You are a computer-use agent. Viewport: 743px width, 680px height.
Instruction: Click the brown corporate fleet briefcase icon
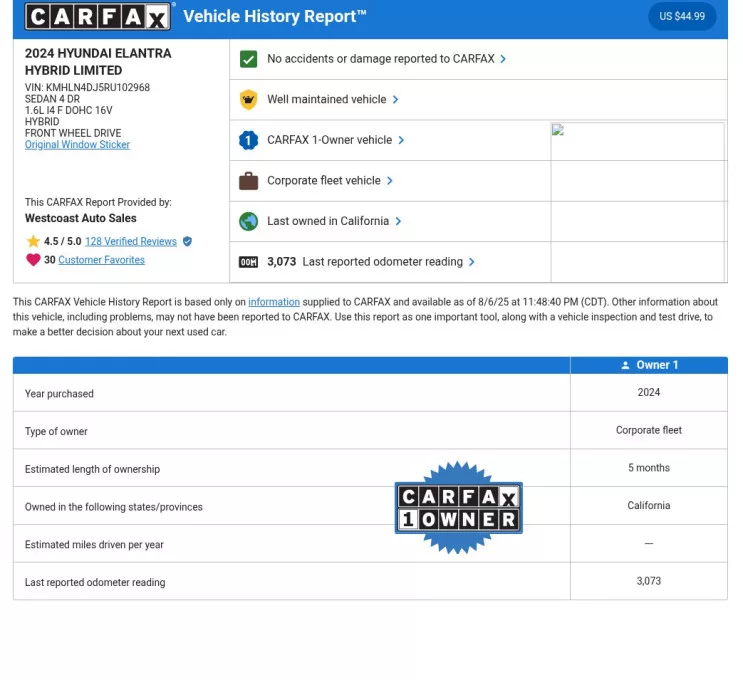tap(249, 181)
